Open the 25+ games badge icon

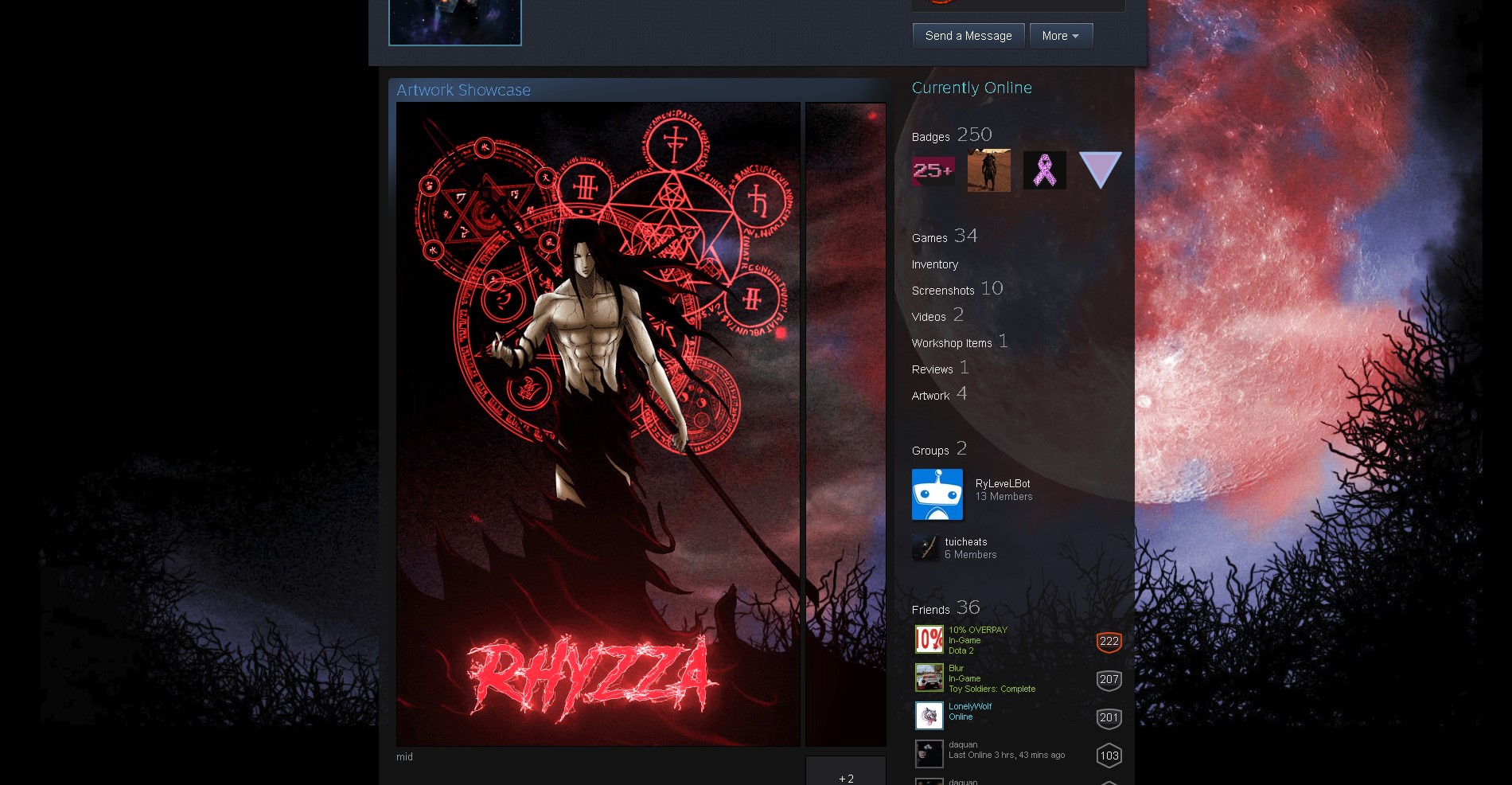[933, 170]
